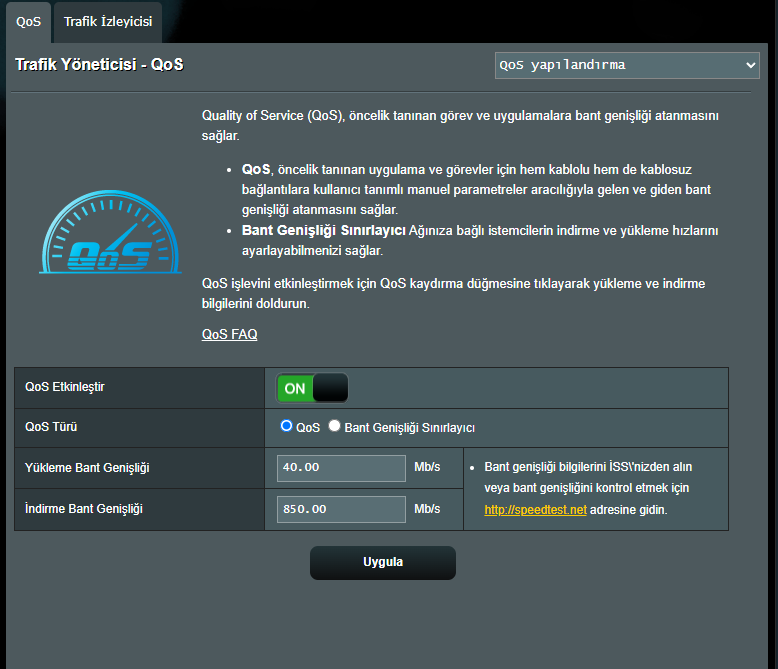Image resolution: width=778 pixels, height=669 pixels.
Task: Follow the http://speedtest.net link
Action: 535,510
